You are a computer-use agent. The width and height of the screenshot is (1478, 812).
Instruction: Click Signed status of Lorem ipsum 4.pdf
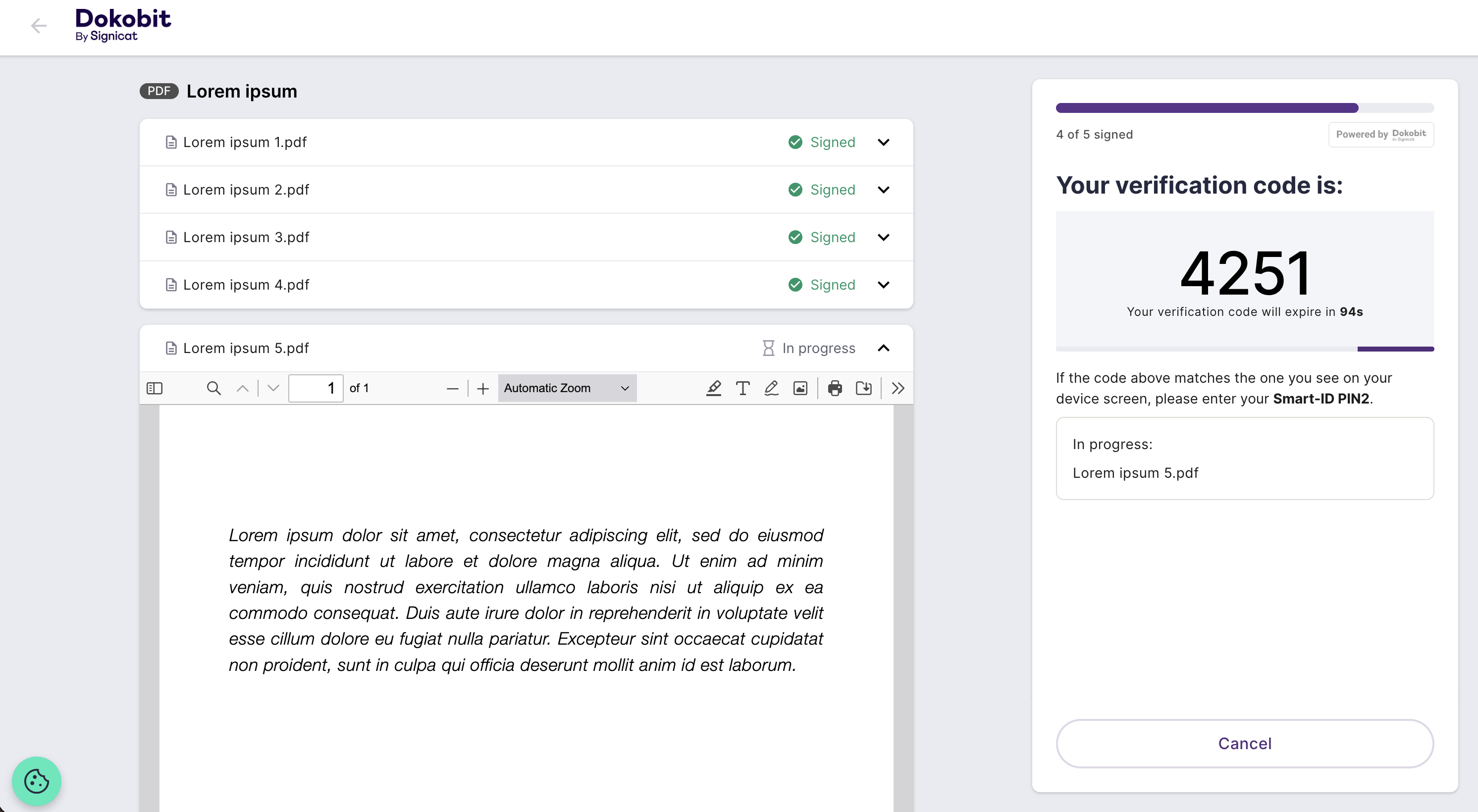[833, 285]
